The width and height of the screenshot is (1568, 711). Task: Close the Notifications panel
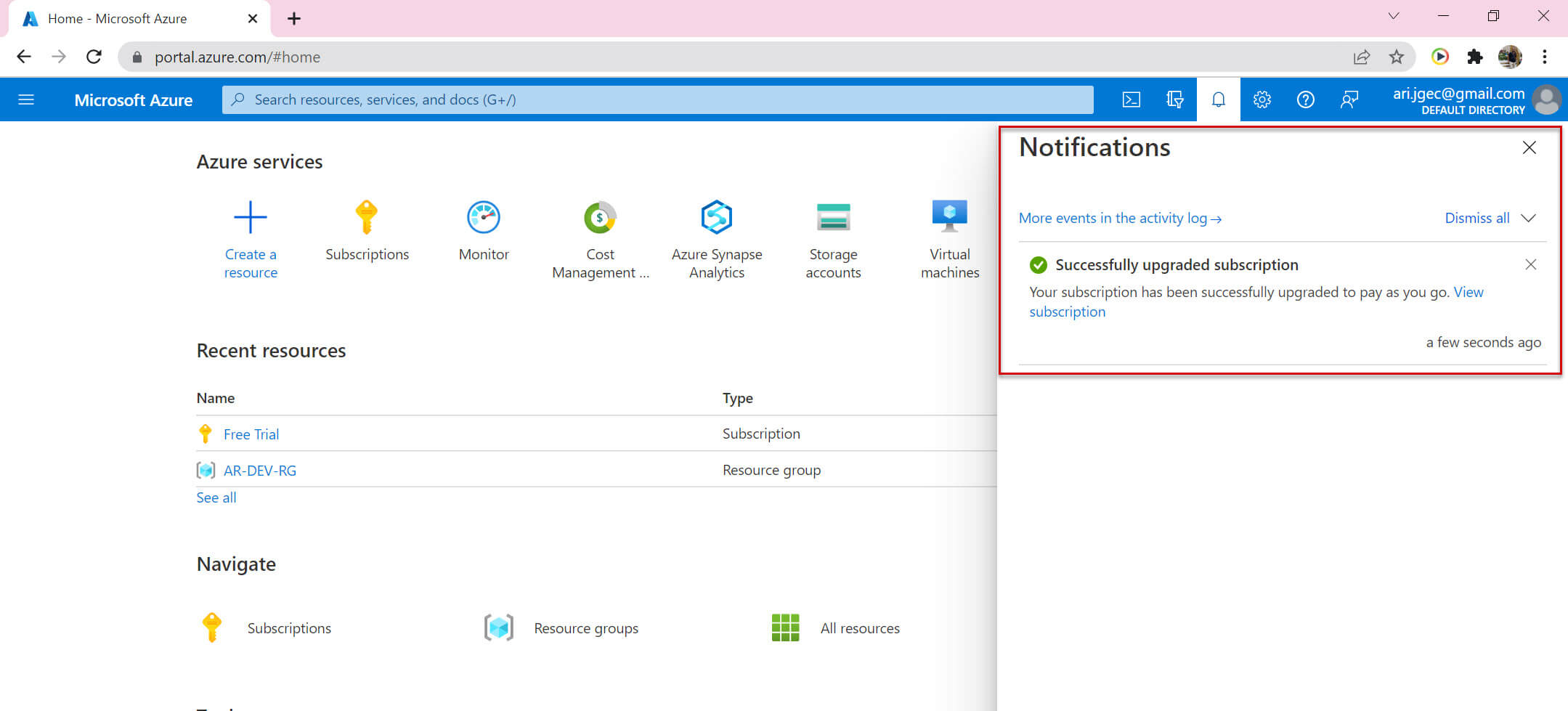tap(1529, 147)
